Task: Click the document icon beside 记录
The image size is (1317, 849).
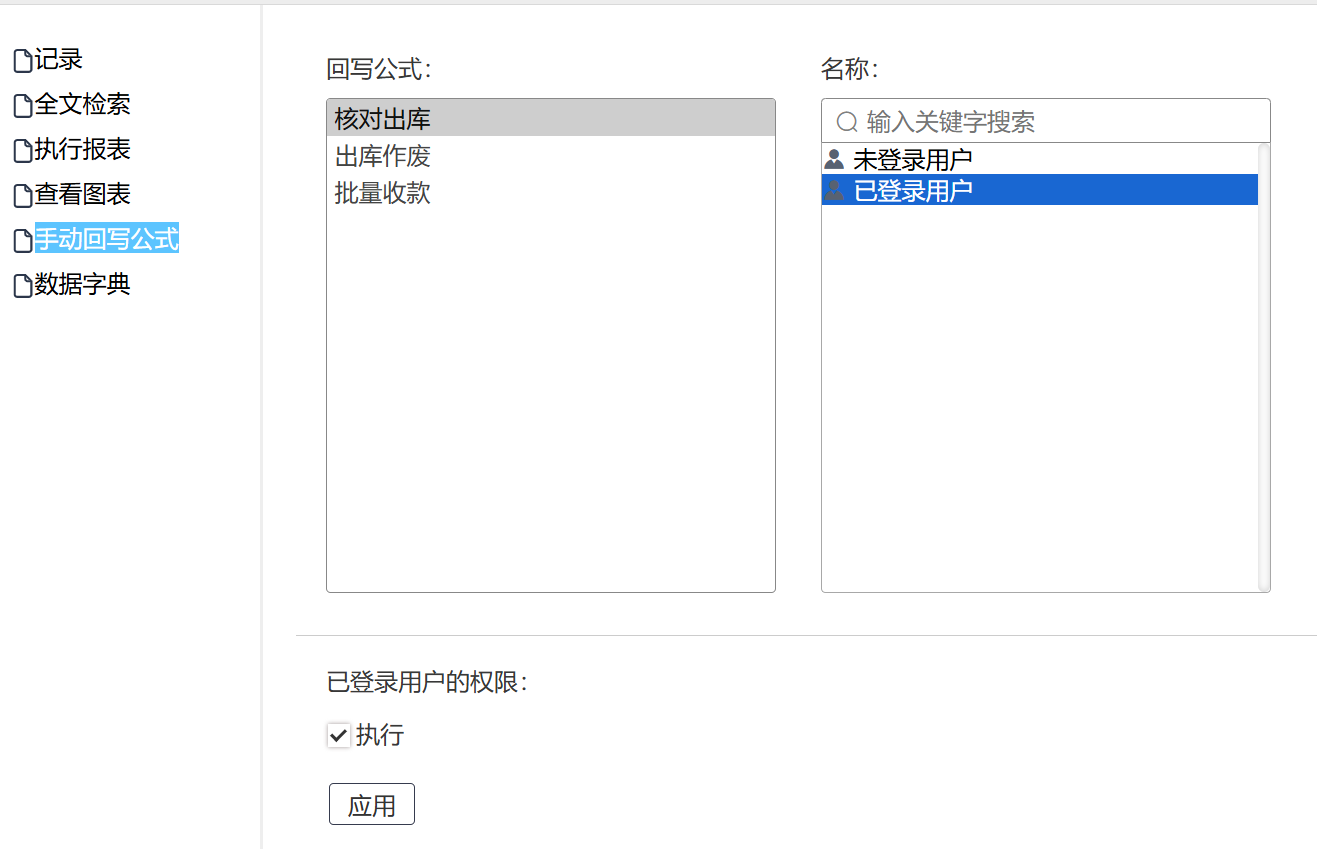Action: tap(22, 61)
